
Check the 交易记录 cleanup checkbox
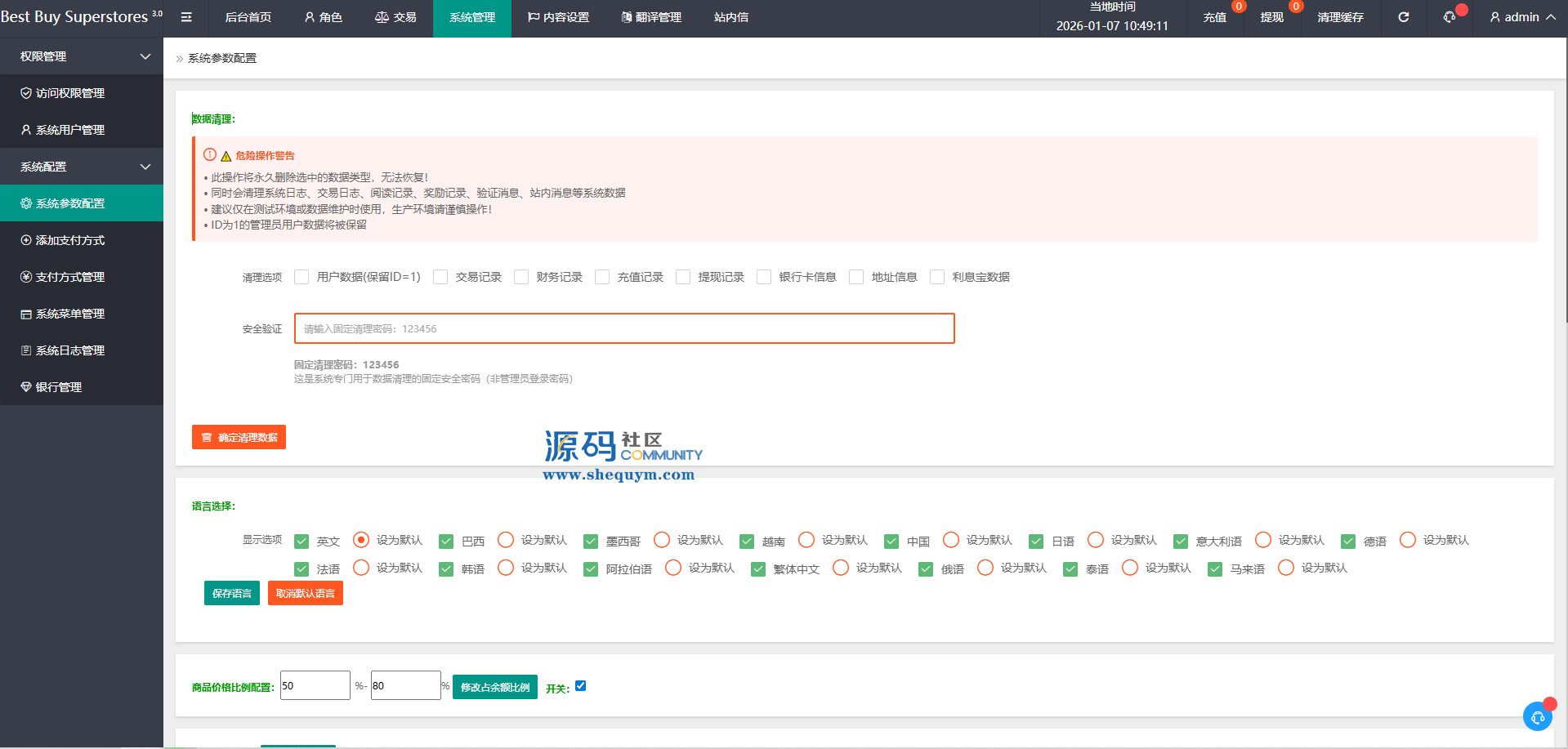click(440, 277)
